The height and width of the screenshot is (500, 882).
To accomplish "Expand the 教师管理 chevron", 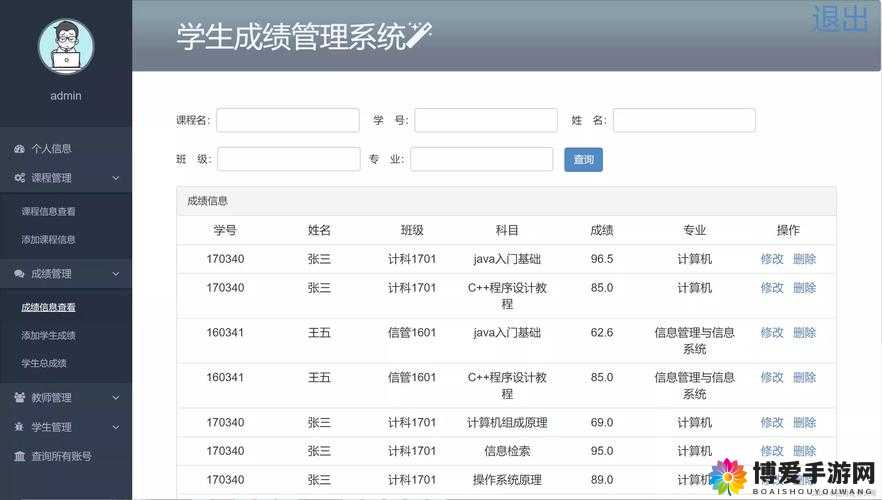I will 116,398.
